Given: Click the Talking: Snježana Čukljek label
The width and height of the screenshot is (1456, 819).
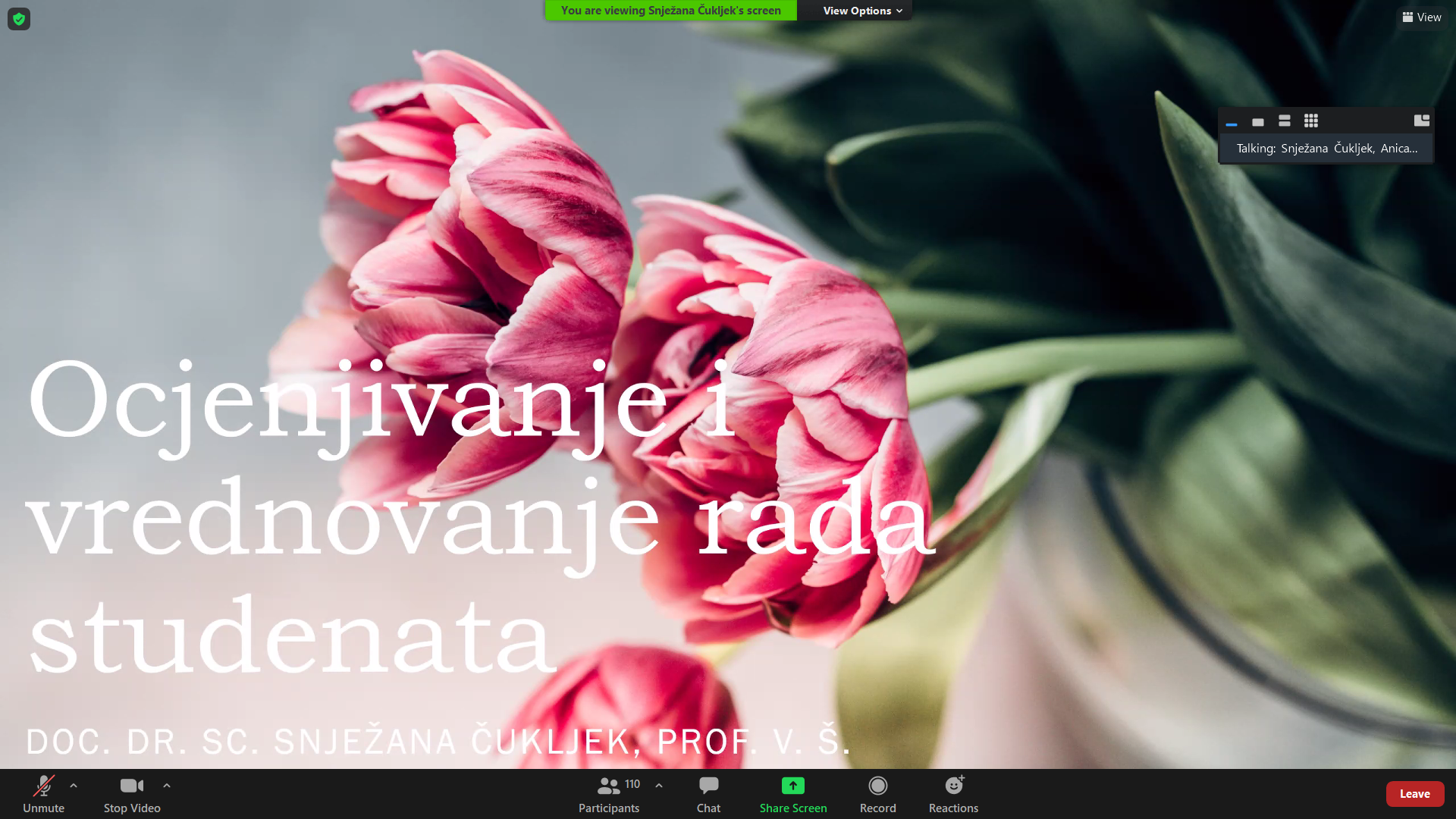Looking at the screenshot, I should coord(1326,149).
